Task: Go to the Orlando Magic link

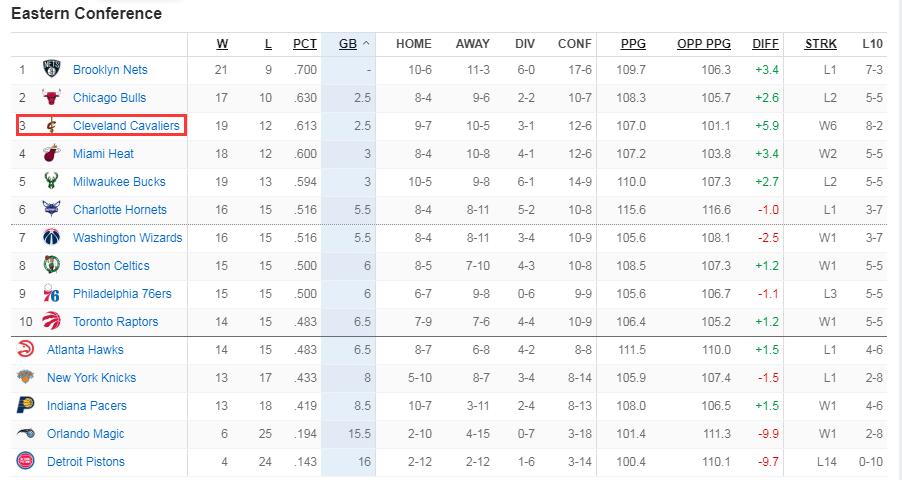Action: tap(86, 434)
